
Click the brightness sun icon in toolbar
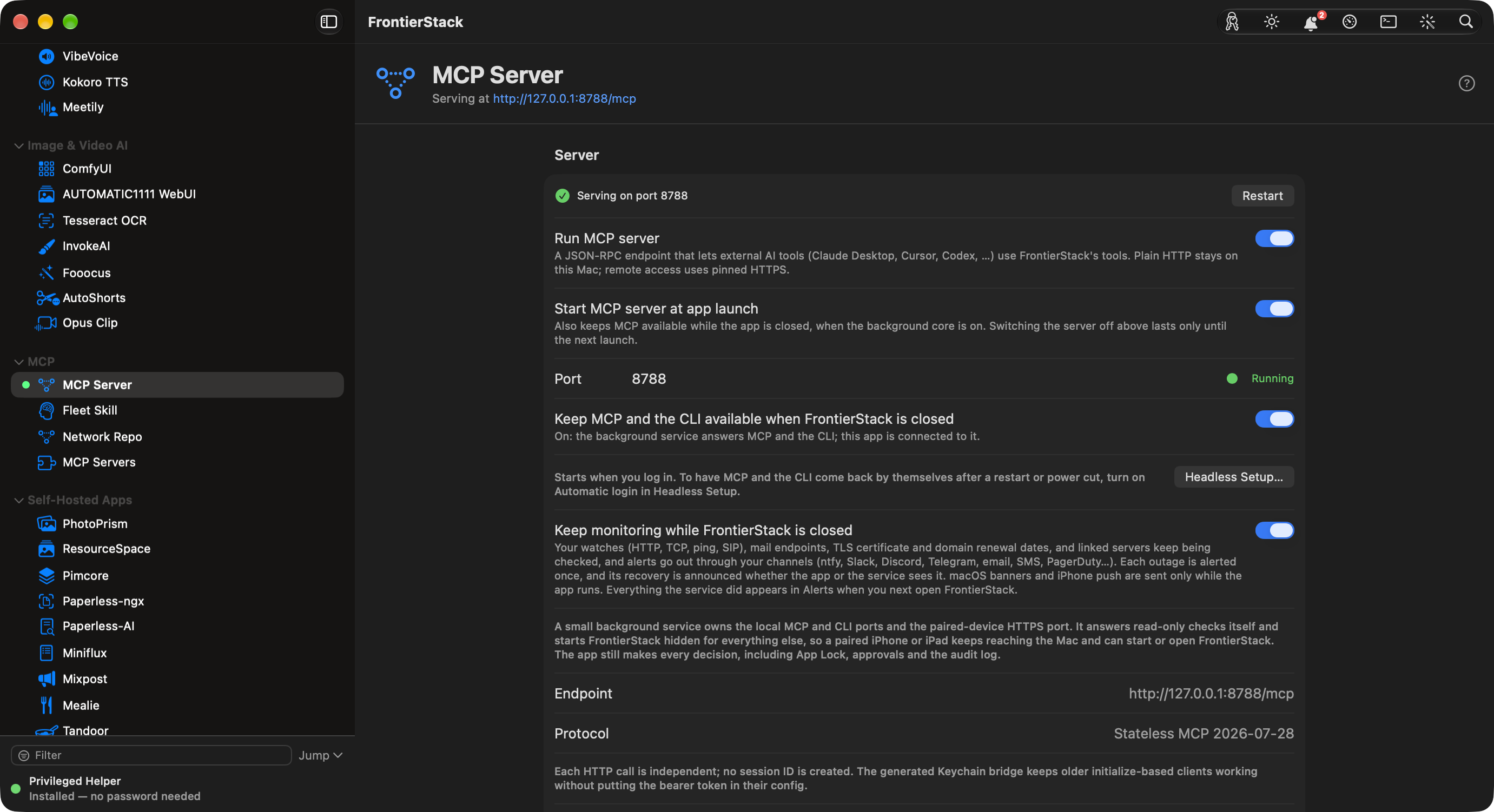[1271, 22]
